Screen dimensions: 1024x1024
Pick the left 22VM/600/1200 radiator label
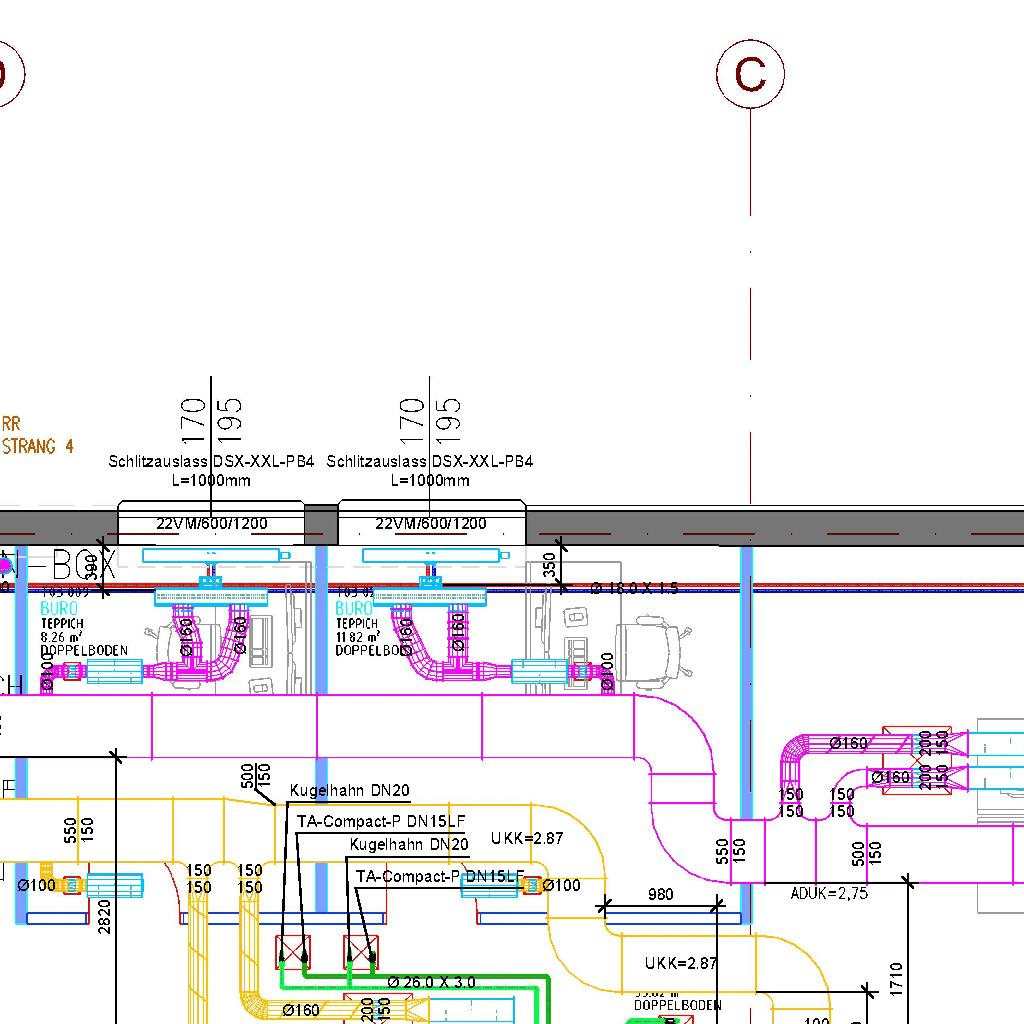(212, 523)
